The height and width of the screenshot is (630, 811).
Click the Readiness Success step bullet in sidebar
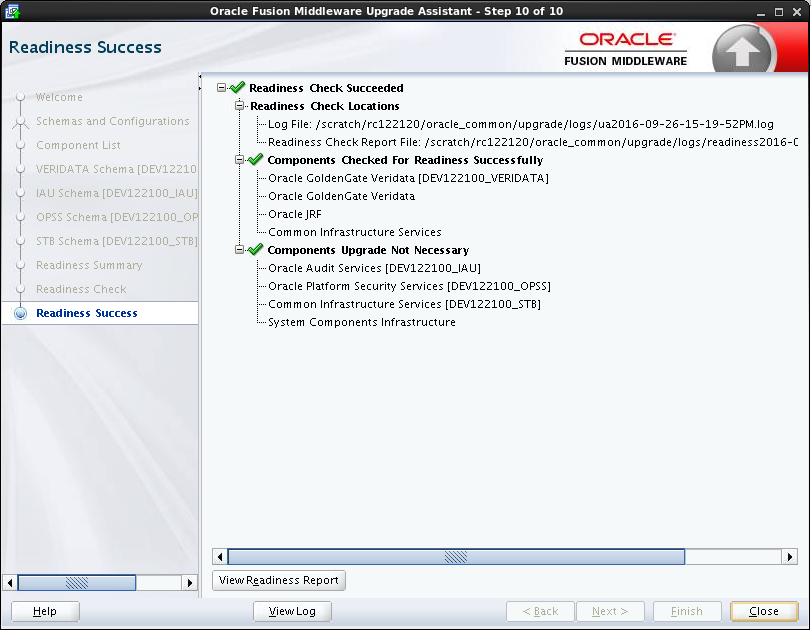20,313
